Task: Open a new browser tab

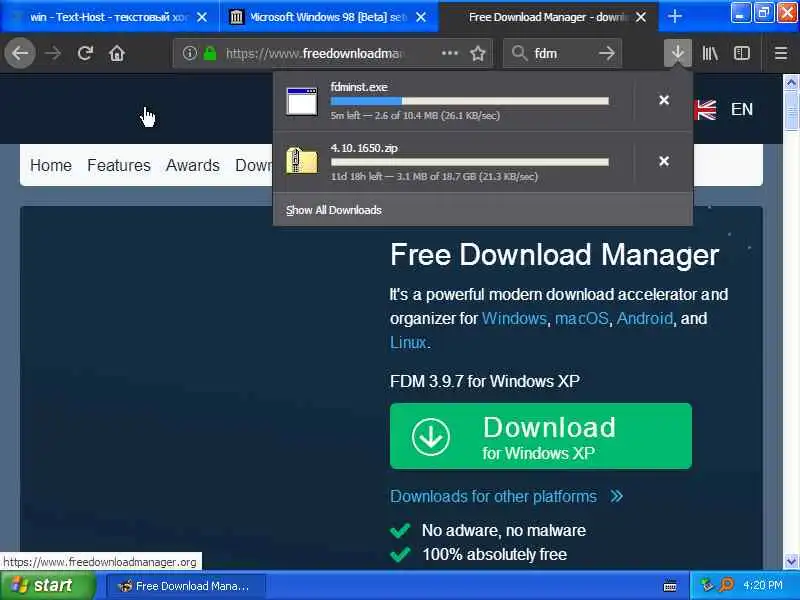Action: click(674, 17)
